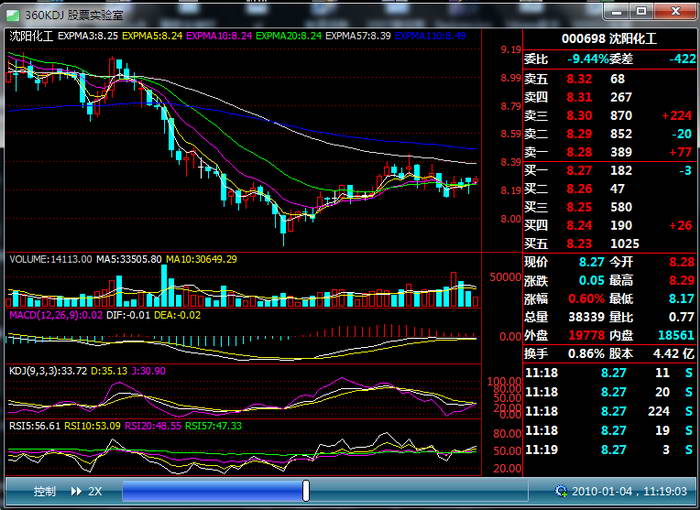Select the 卖一 ask price 8.28
The image size is (700, 510).
[x=579, y=152]
